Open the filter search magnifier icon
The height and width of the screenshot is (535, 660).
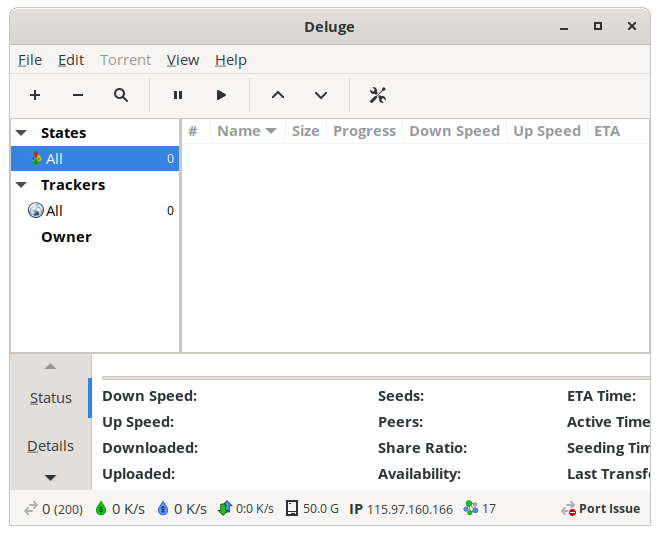tap(121, 95)
